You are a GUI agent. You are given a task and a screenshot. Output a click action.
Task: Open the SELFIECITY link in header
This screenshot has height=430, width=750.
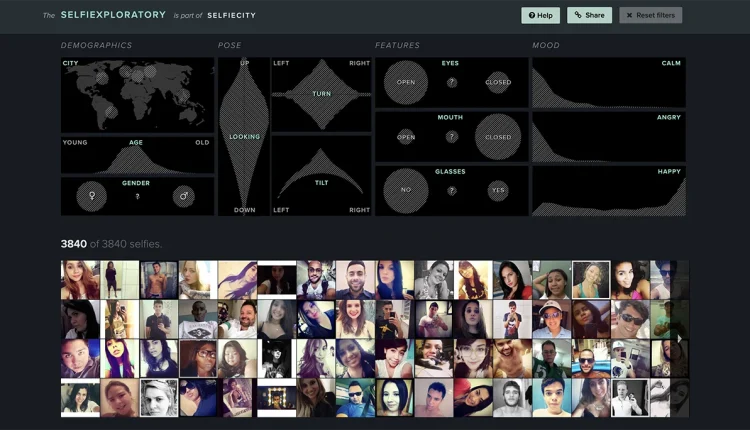point(232,15)
